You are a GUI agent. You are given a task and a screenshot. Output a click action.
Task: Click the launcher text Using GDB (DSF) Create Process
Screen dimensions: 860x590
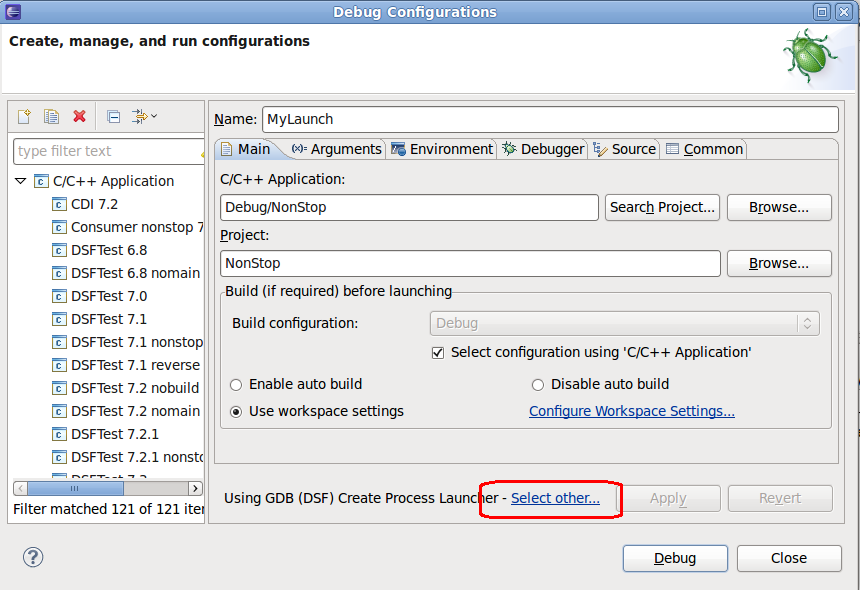[x=361, y=498]
